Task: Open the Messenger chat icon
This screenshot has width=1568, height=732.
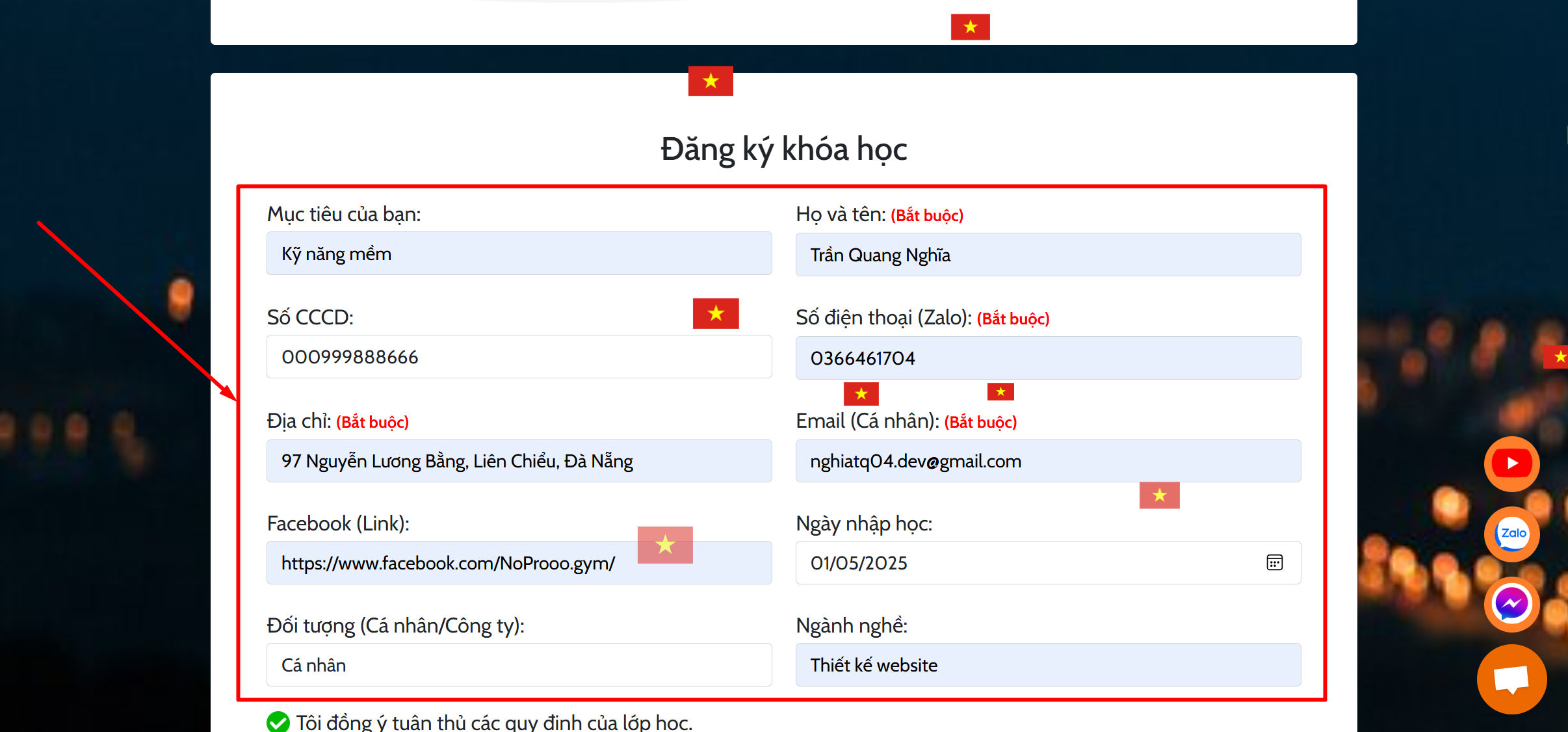Action: click(x=1511, y=604)
